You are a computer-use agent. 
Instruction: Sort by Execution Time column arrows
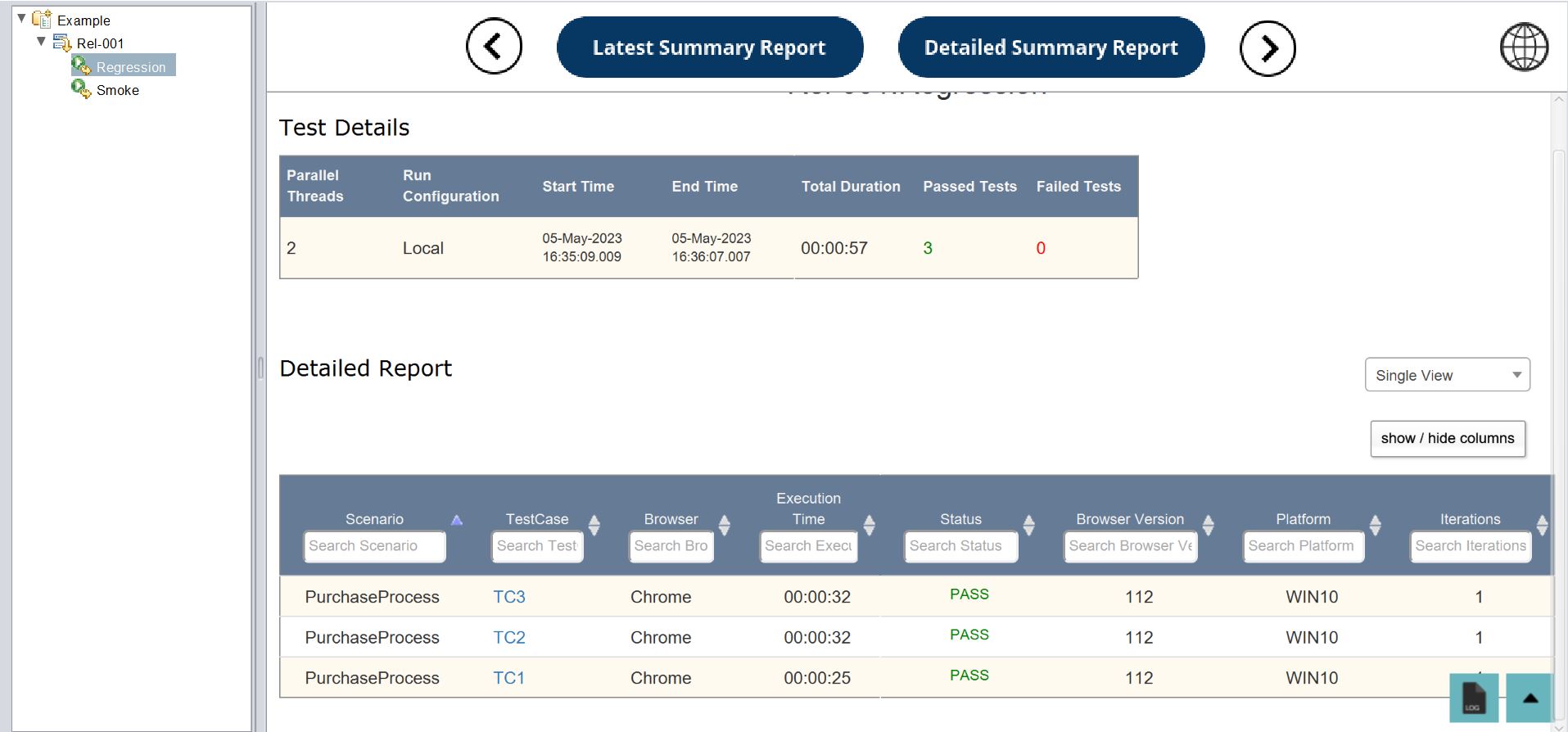coord(870,525)
